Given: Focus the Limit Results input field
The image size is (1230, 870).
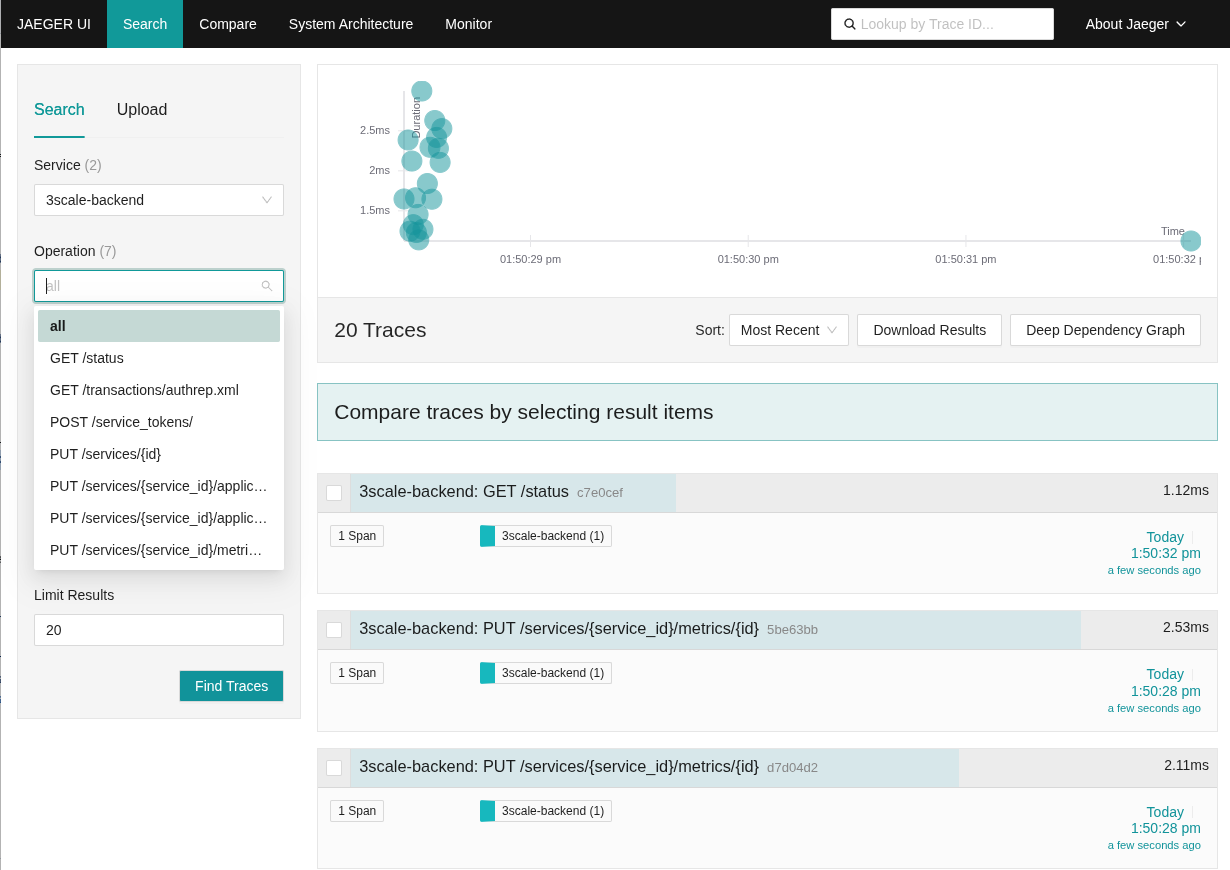Looking at the screenshot, I should (159, 630).
